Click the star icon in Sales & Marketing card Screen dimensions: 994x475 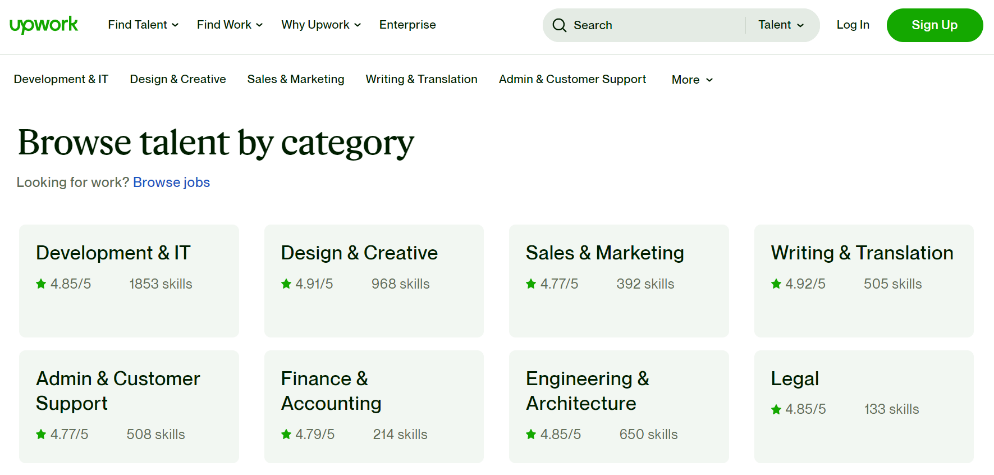pos(531,284)
